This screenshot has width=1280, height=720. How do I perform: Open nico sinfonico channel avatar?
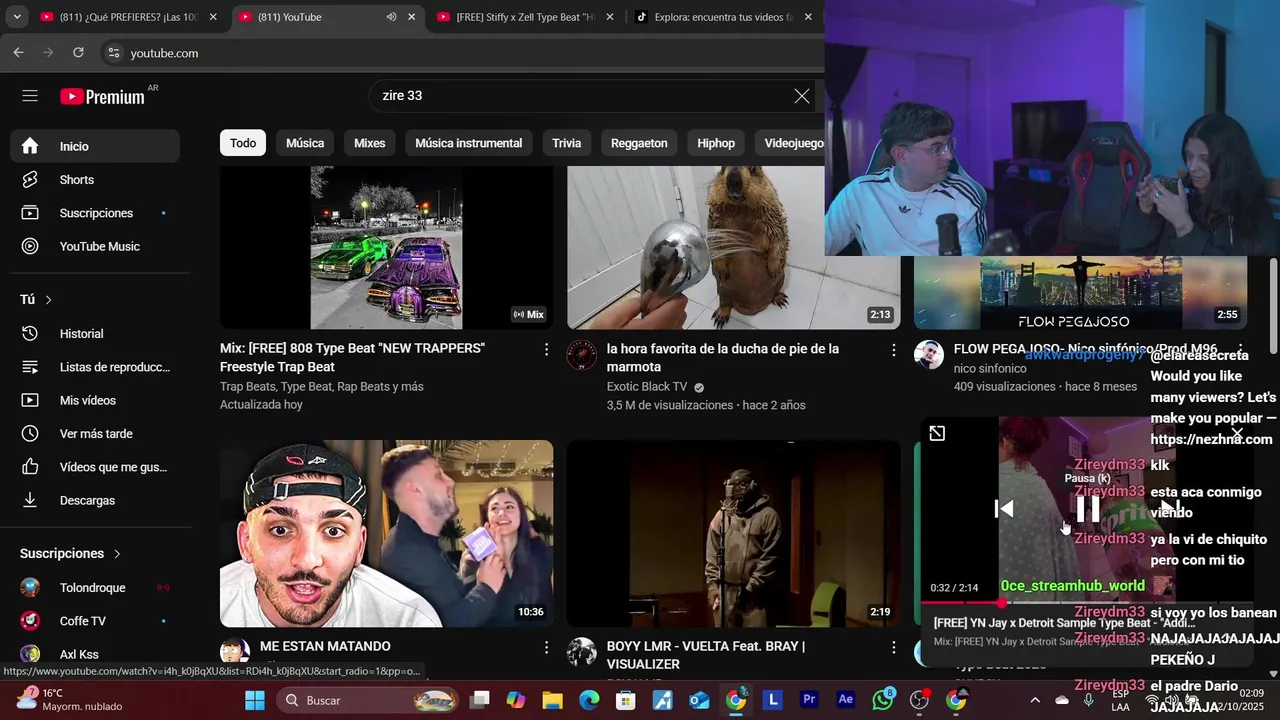pyautogui.click(x=929, y=354)
